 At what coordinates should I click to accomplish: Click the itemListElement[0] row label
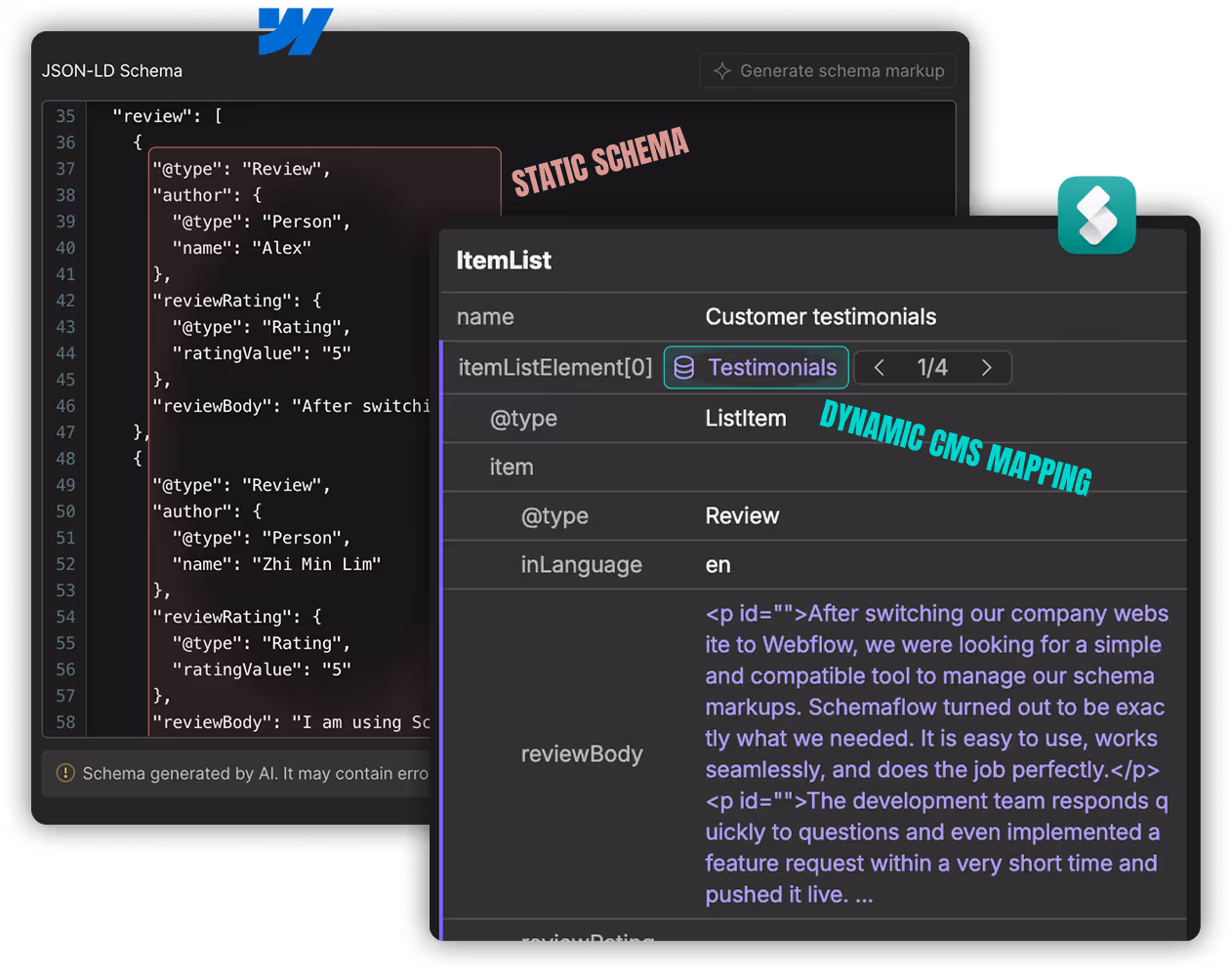(555, 368)
